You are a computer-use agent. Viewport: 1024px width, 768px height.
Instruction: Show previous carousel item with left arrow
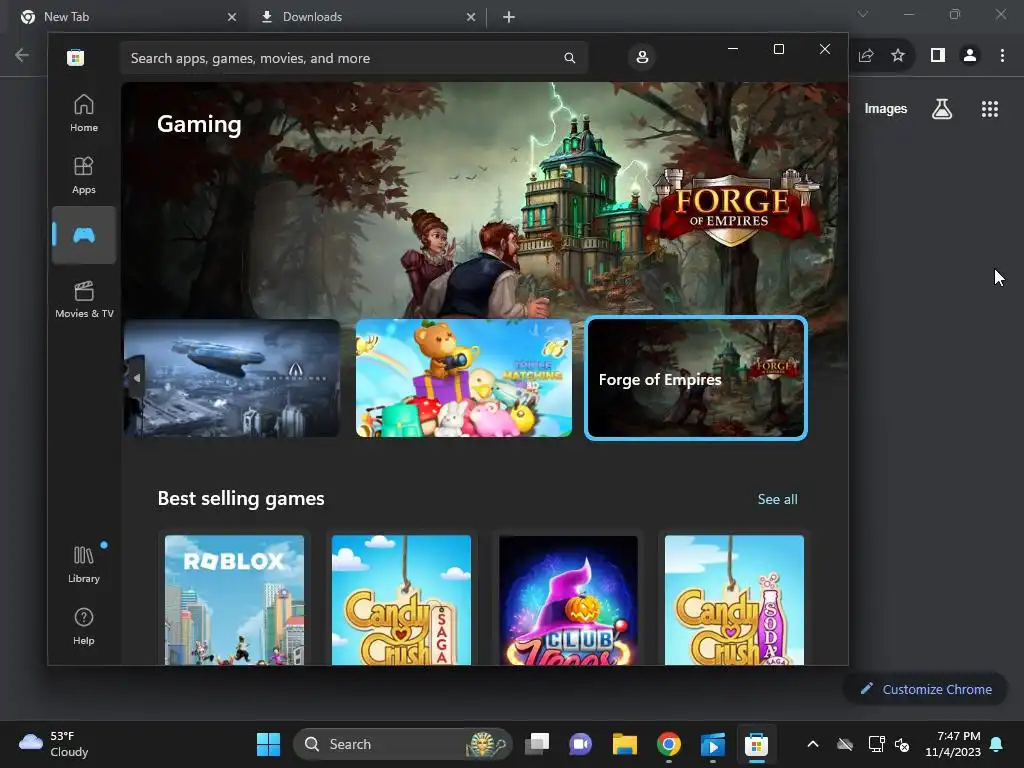pos(136,378)
